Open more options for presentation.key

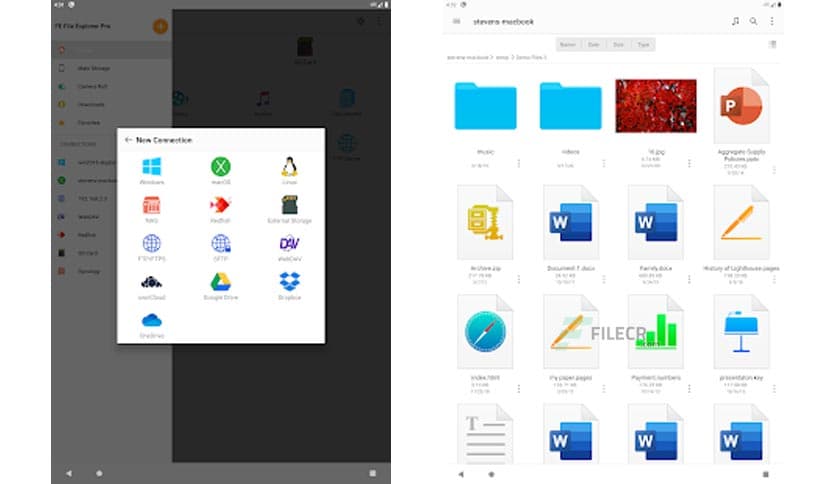point(774,389)
